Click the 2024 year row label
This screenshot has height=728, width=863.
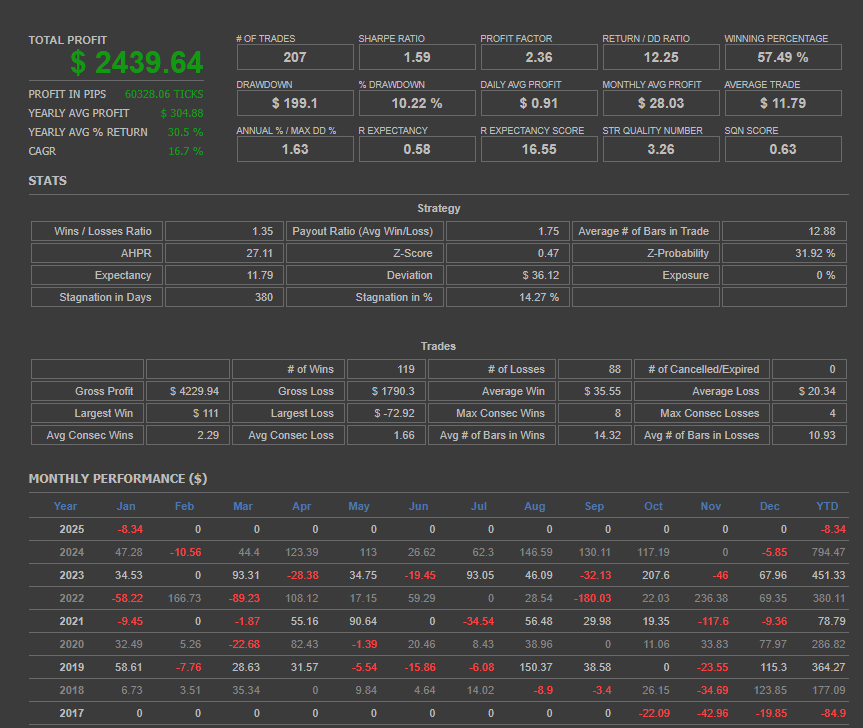coord(72,552)
